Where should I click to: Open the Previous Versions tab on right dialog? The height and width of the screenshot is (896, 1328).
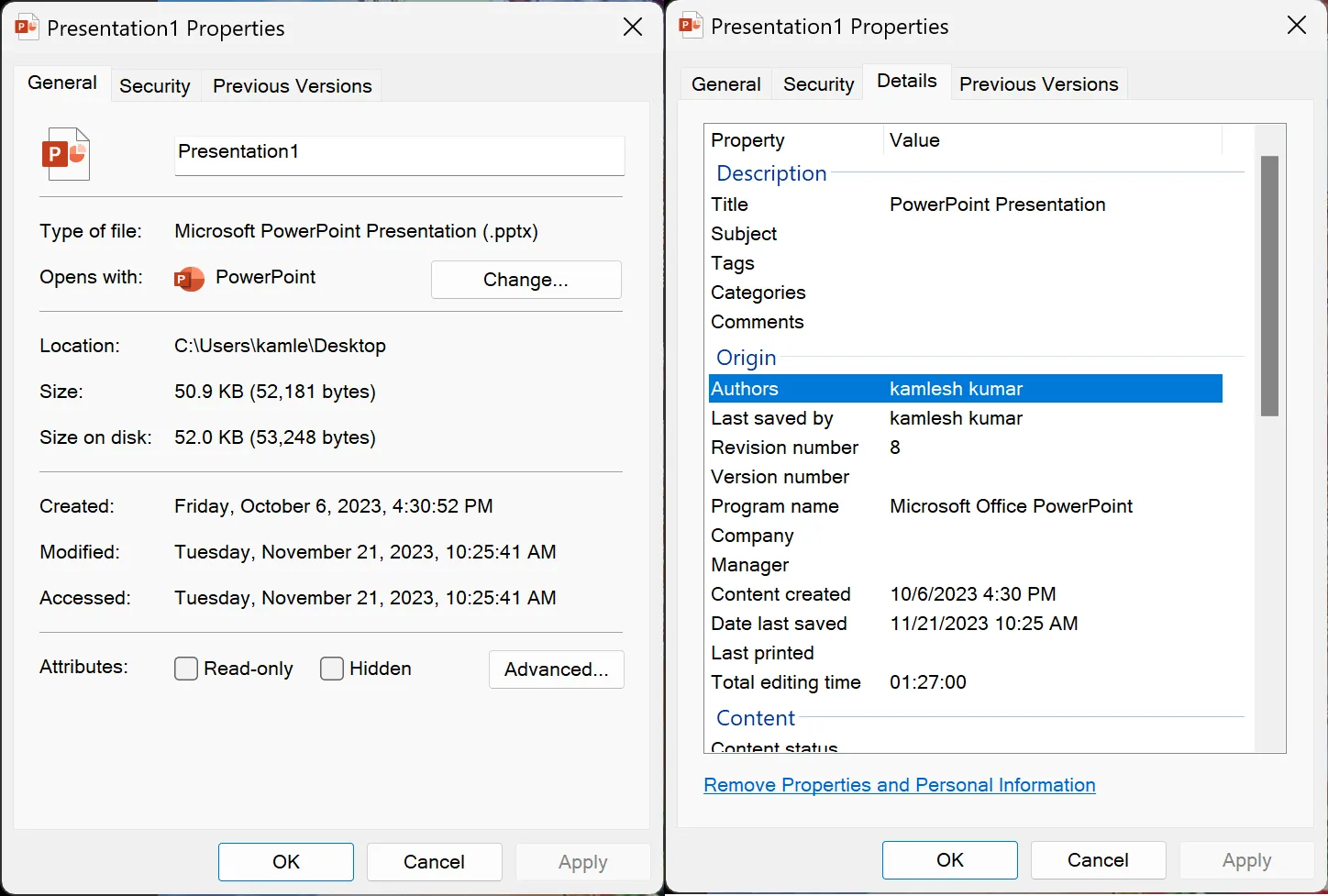pos(1038,83)
